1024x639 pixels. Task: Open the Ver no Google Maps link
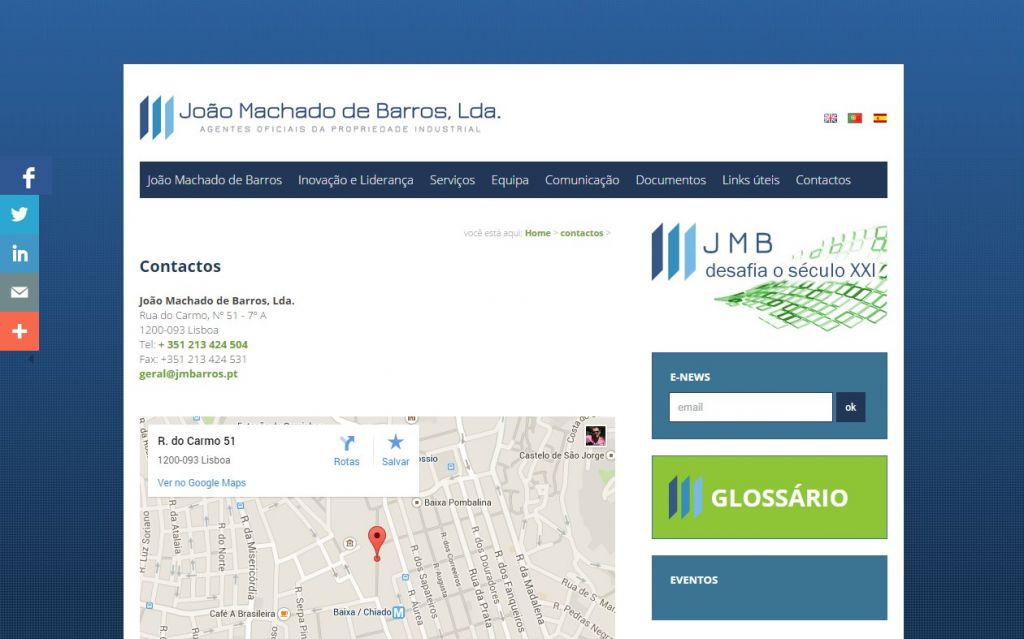point(202,483)
